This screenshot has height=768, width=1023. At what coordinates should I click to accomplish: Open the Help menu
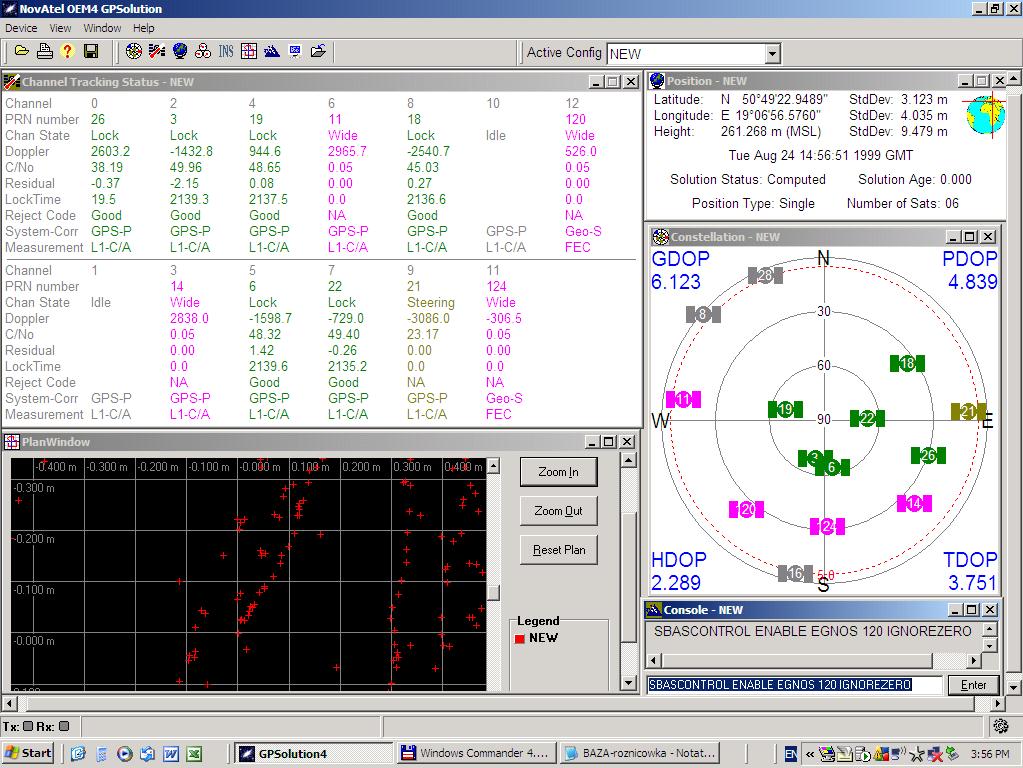[144, 28]
